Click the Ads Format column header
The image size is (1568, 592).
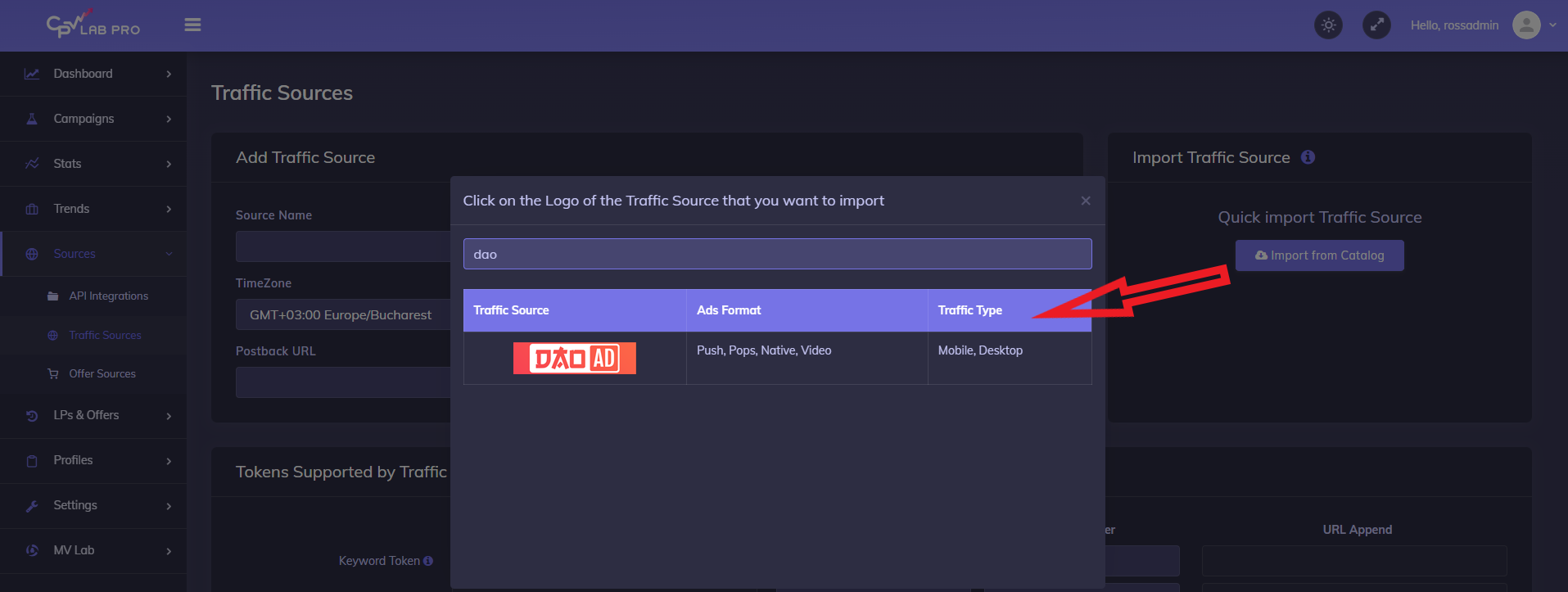(807, 310)
